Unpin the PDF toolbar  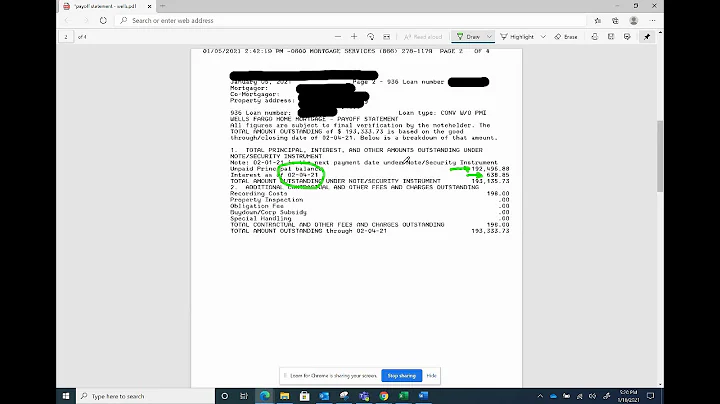(x=647, y=37)
